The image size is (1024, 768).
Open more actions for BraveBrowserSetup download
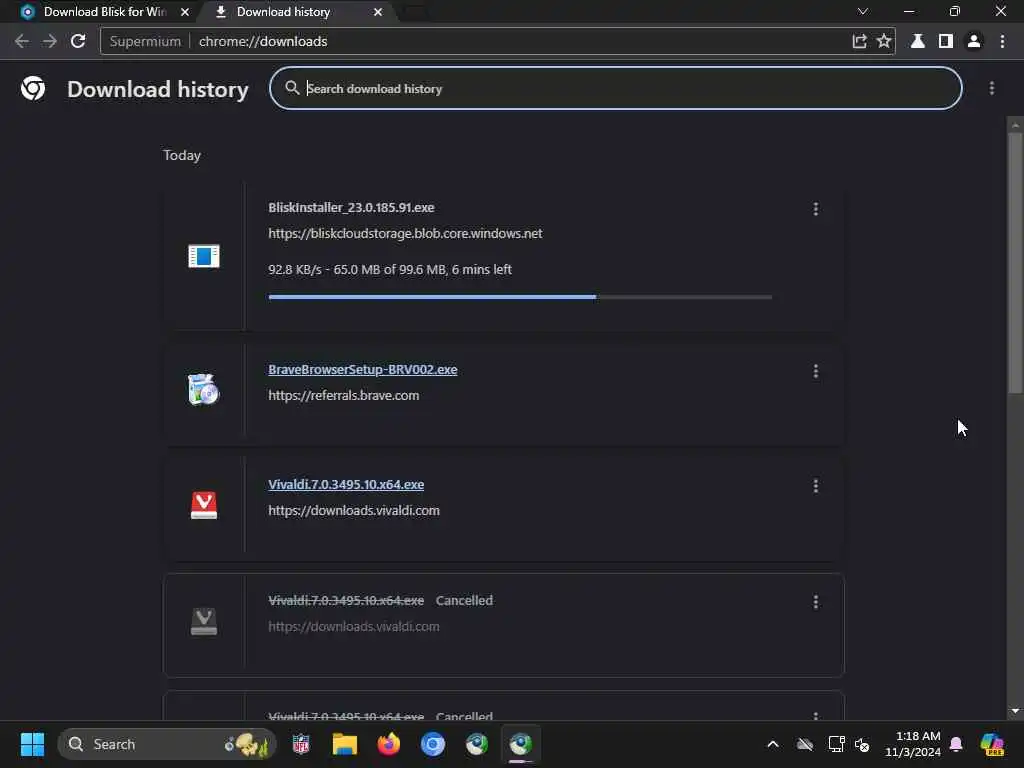(816, 371)
